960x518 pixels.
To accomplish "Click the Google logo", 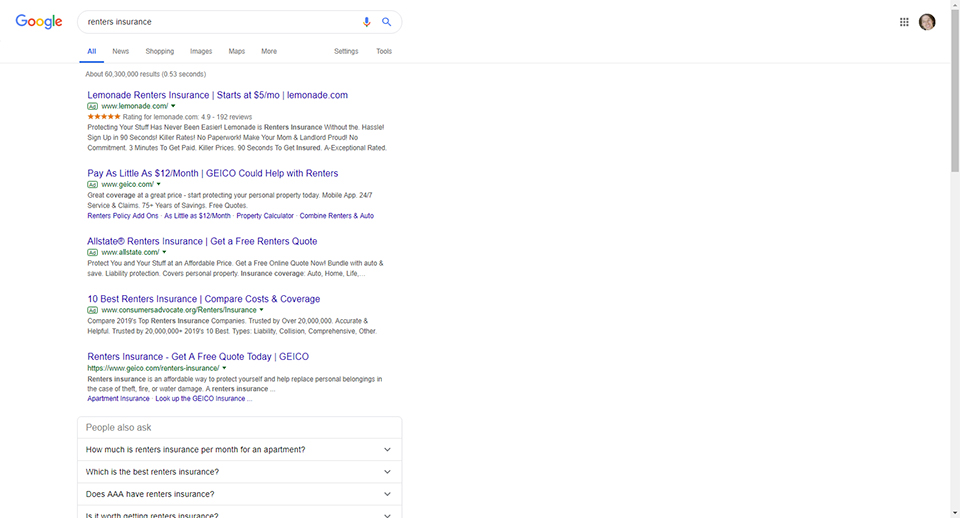I will 39,21.
